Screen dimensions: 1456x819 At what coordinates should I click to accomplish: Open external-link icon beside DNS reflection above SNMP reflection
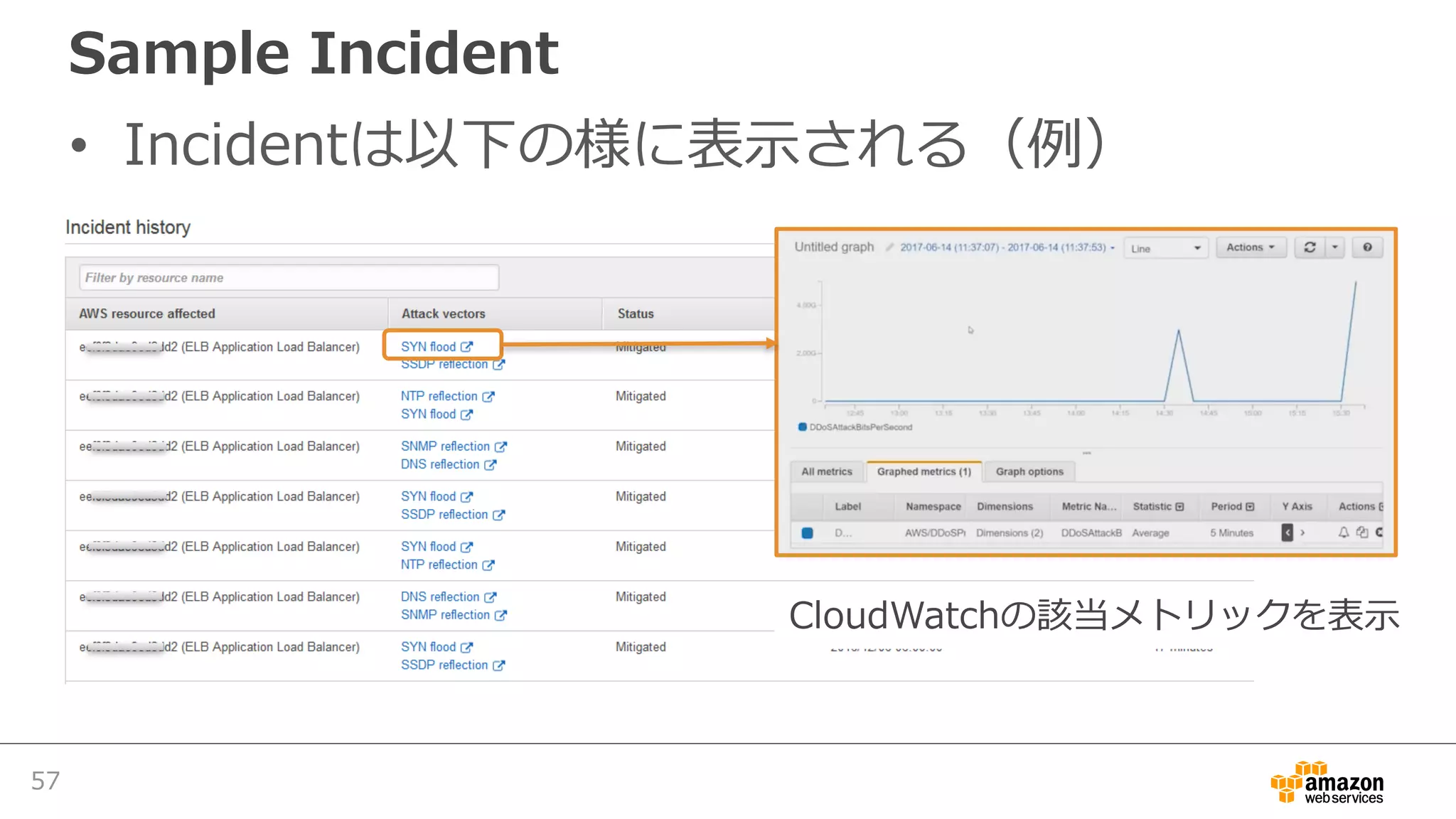click(x=490, y=597)
